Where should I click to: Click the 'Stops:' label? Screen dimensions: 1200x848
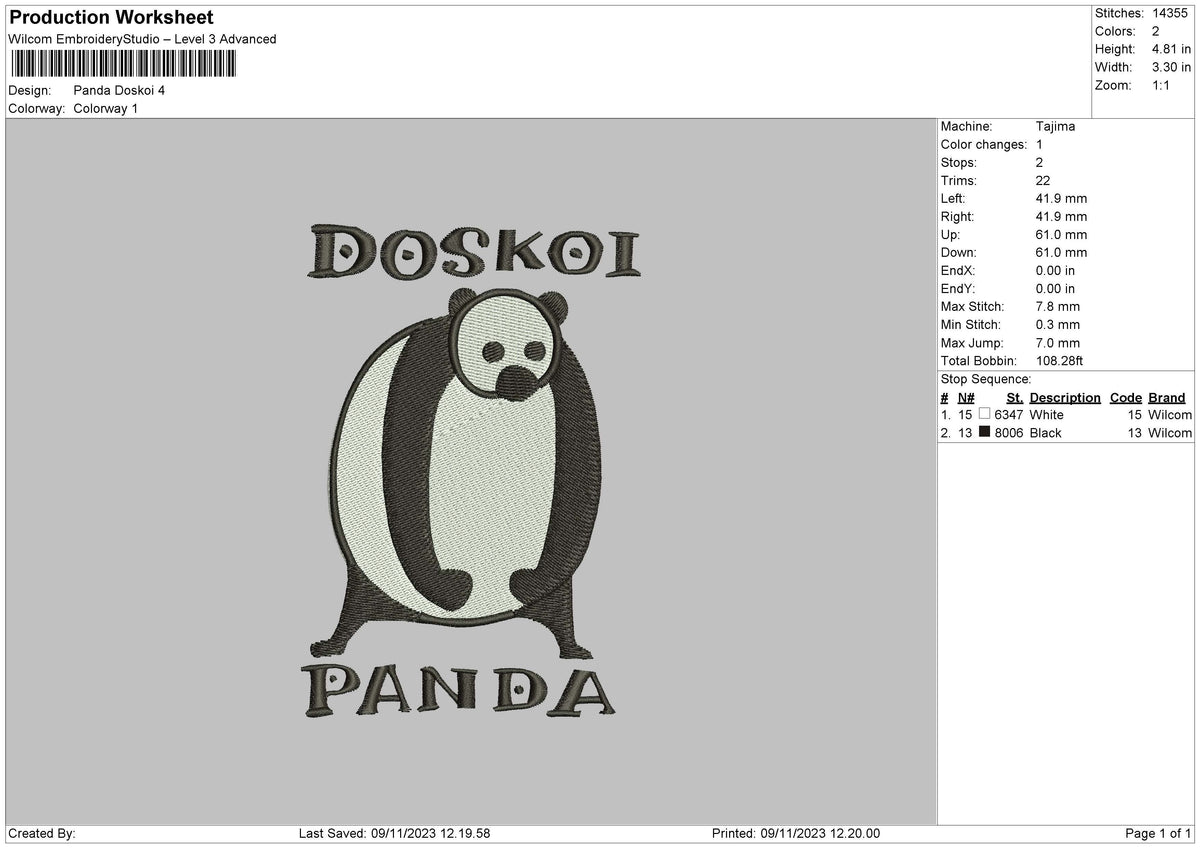coord(959,163)
